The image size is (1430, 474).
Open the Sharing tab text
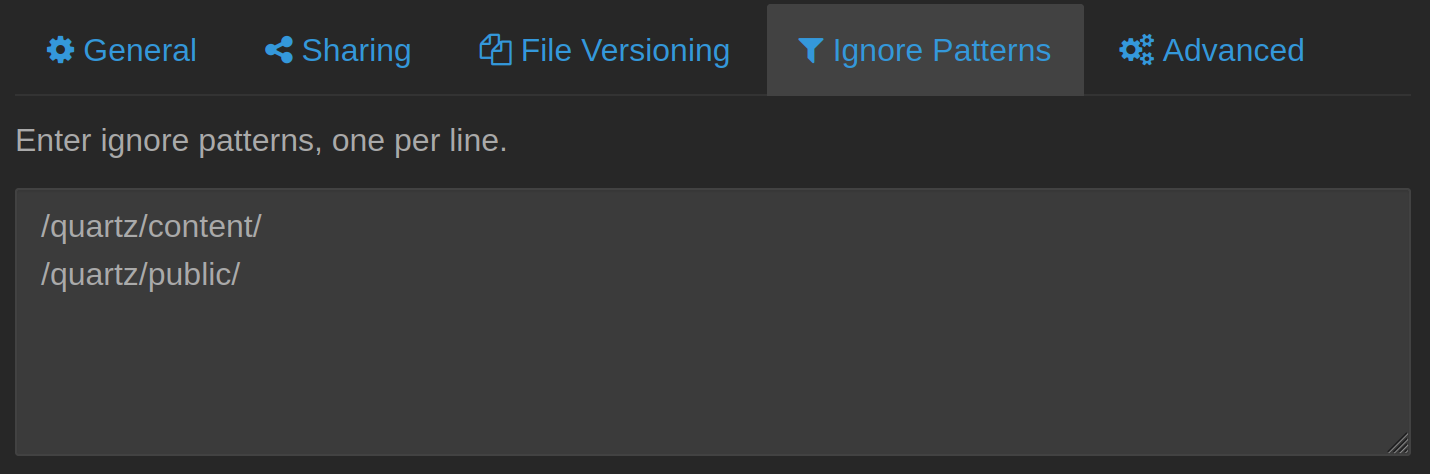click(x=356, y=50)
